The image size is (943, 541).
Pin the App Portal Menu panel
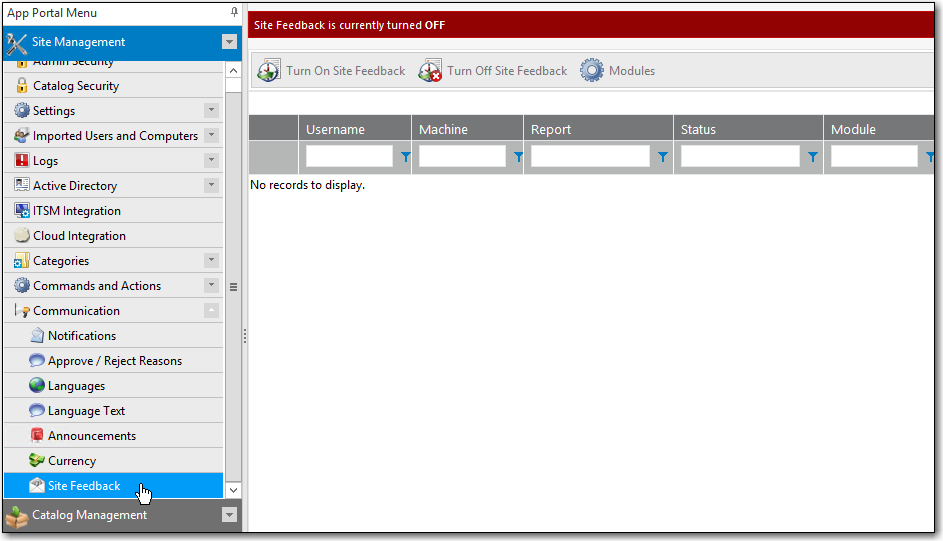[x=234, y=13]
